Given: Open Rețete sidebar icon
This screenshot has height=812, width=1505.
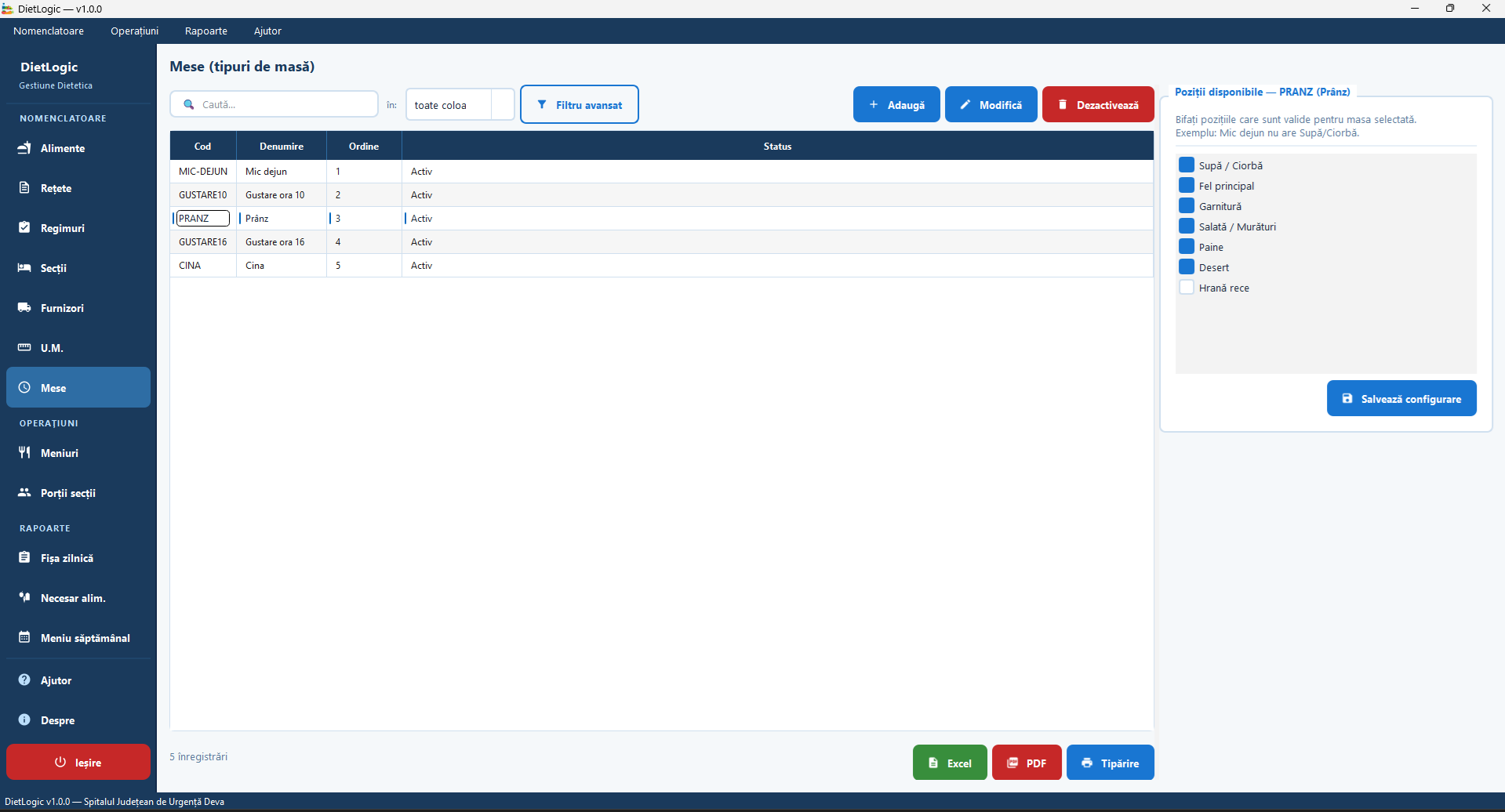Looking at the screenshot, I should click(24, 188).
